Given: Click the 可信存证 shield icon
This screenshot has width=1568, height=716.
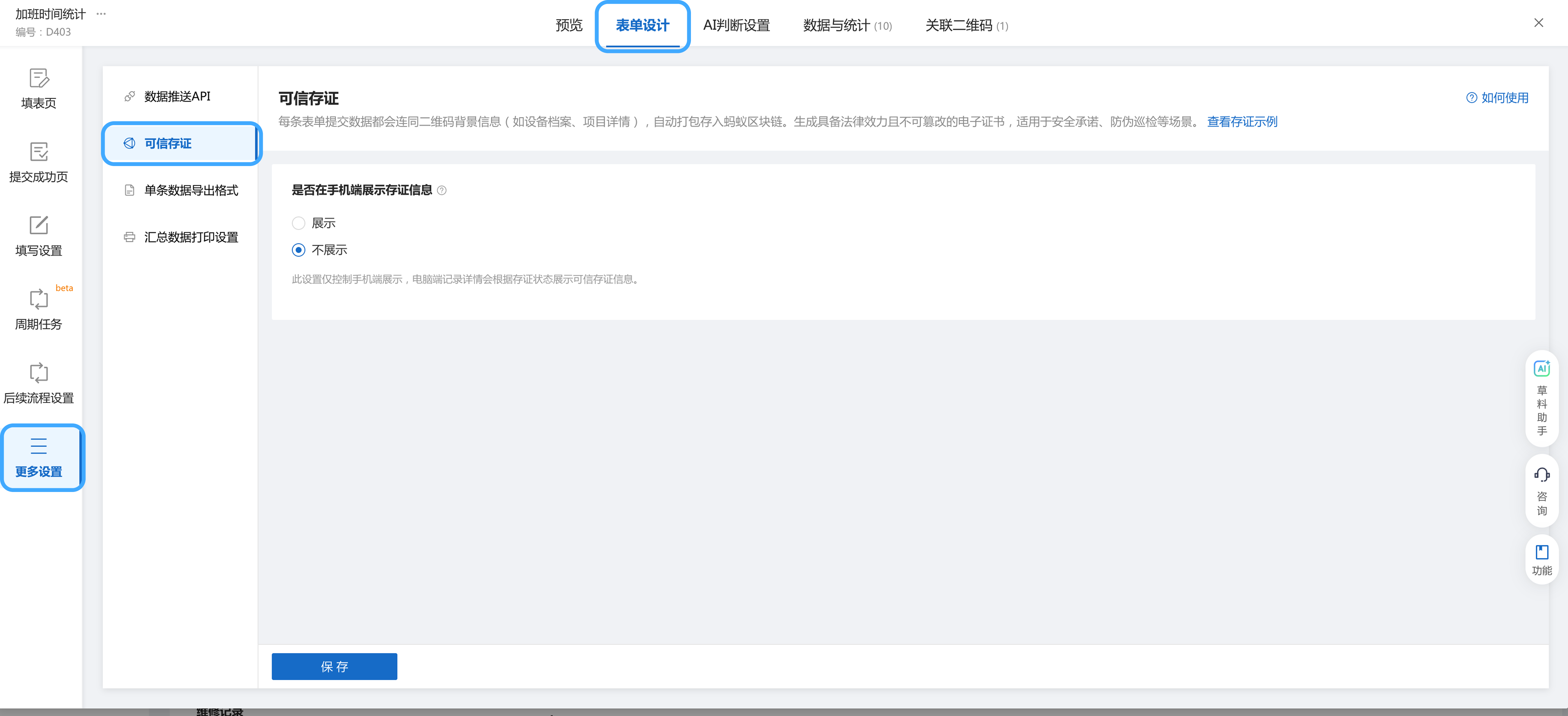Looking at the screenshot, I should point(130,143).
